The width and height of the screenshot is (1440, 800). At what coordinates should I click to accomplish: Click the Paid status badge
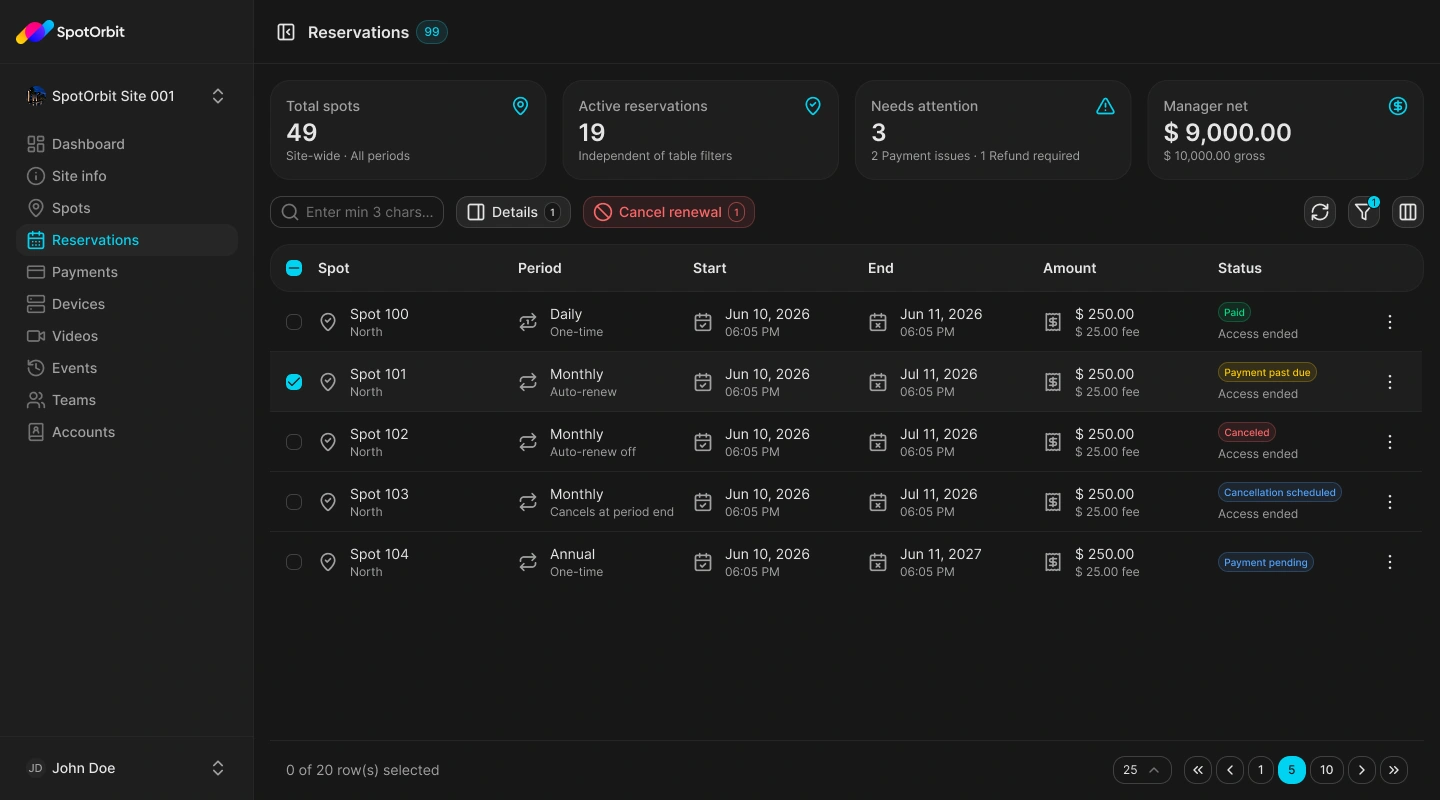point(1235,312)
